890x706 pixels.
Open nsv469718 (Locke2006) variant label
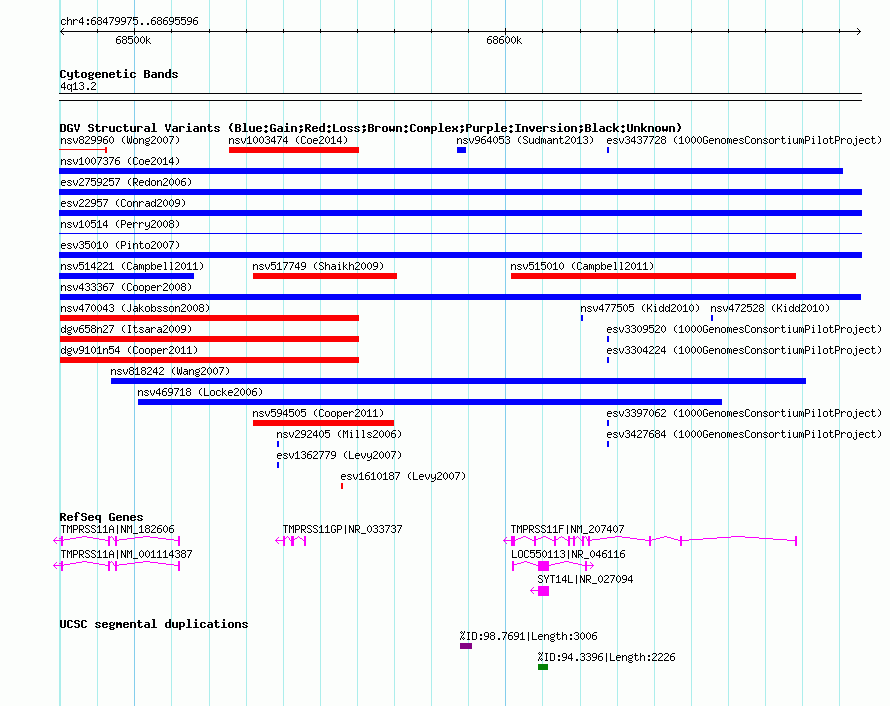point(200,392)
